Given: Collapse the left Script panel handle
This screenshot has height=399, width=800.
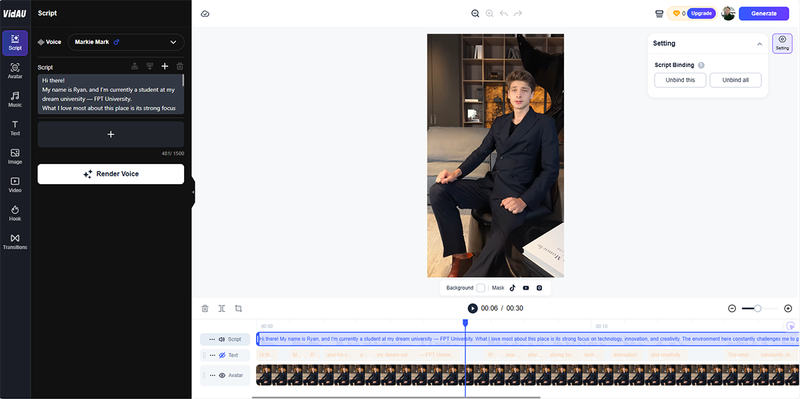Looking at the screenshot, I should click(x=193, y=192).
